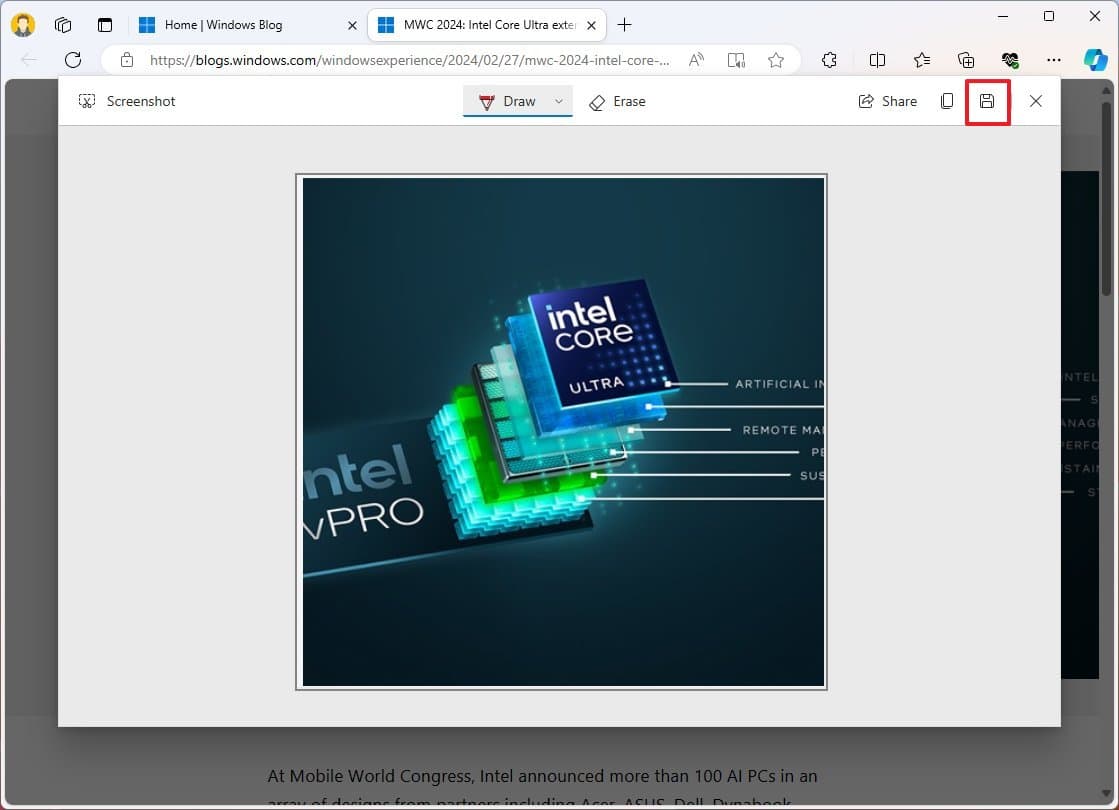This screenshot has height=810, width=1119.
Task: Save the captured screenshot
Action: [987, 101]
